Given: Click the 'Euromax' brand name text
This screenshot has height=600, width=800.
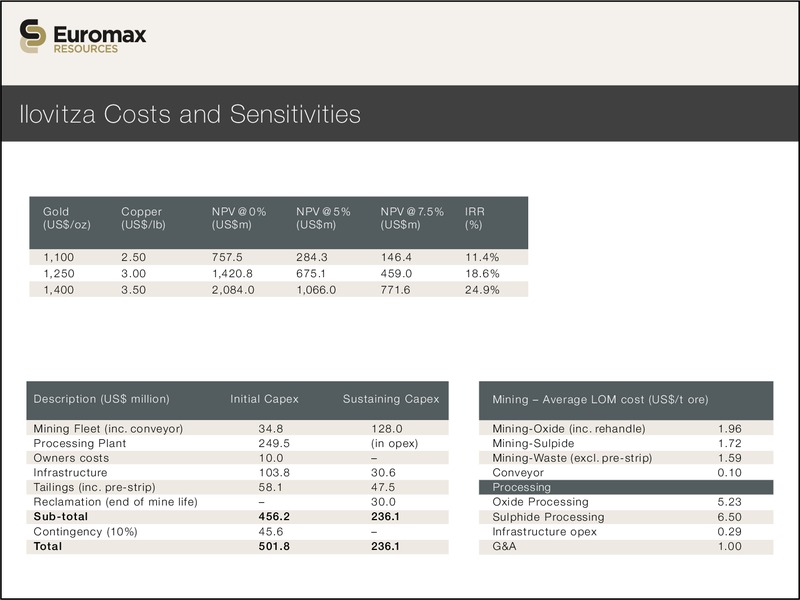Looking at the screenshot, I should (99, 35).
